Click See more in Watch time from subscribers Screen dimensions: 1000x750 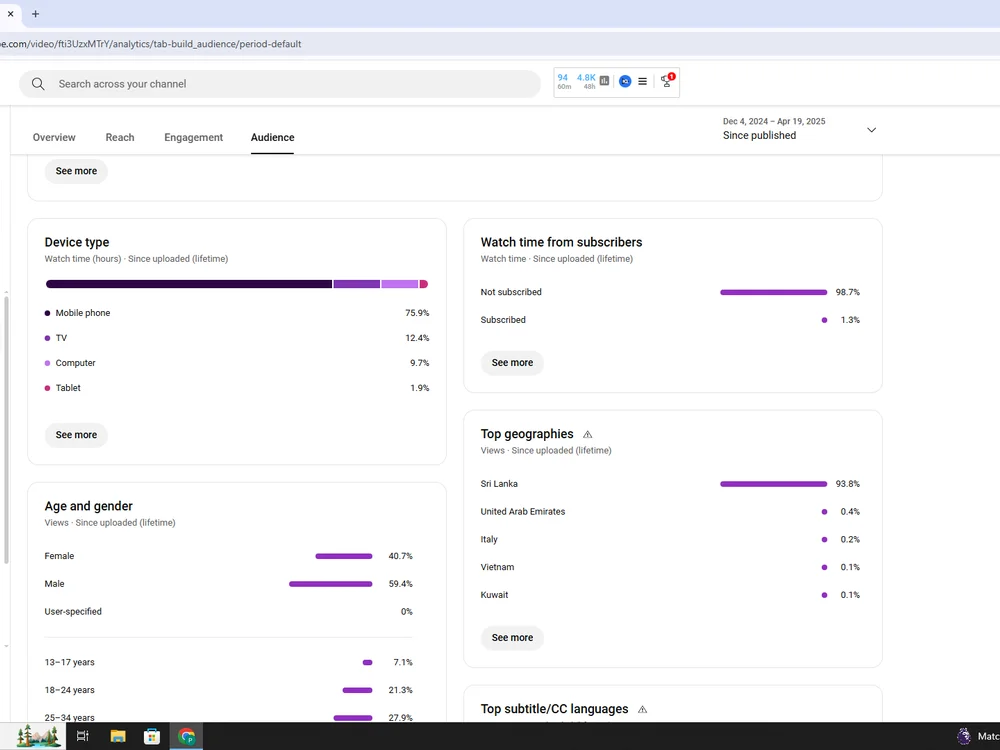point(512,362)
